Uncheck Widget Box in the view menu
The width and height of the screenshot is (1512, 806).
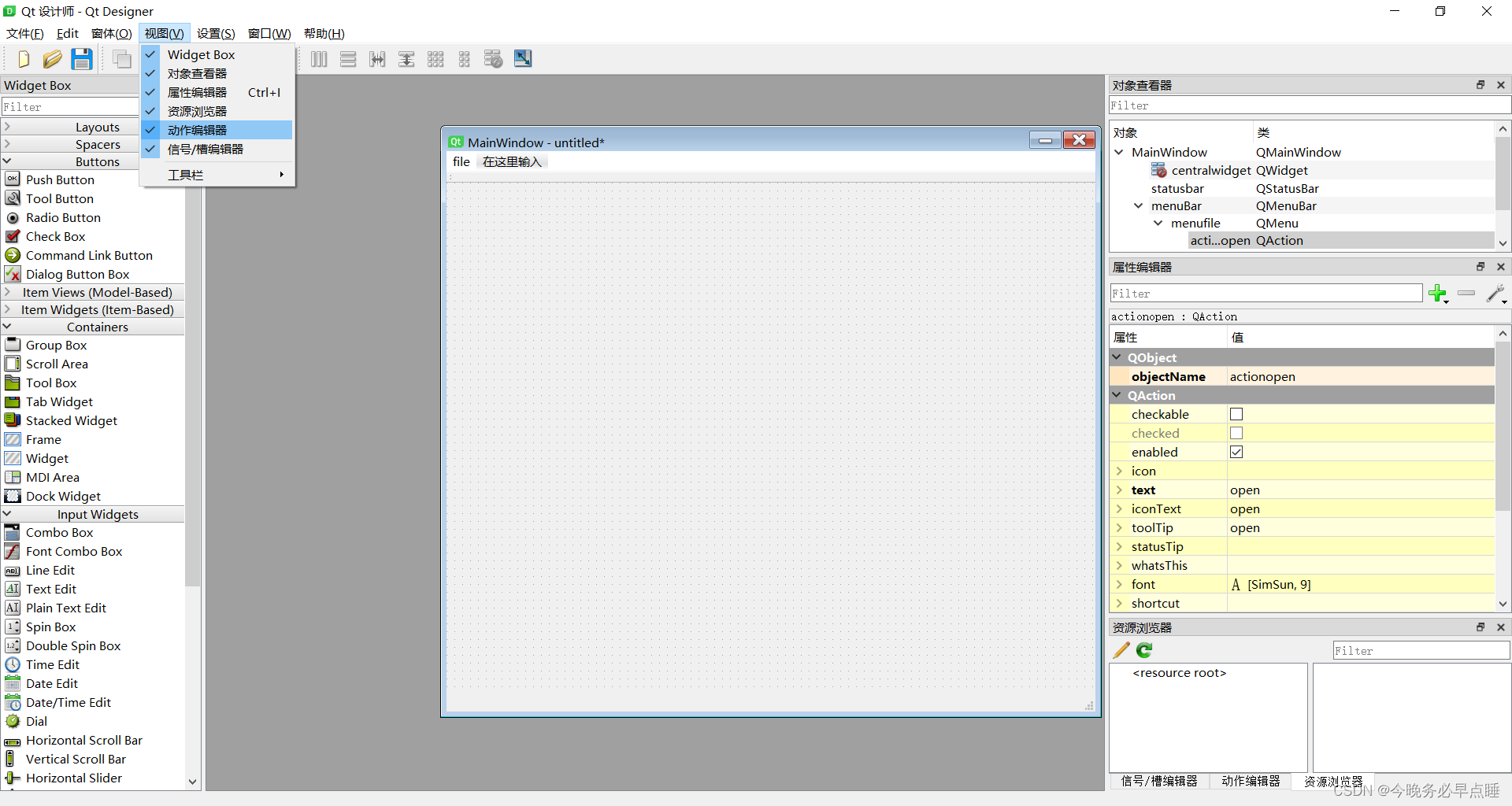coord(217,54)
